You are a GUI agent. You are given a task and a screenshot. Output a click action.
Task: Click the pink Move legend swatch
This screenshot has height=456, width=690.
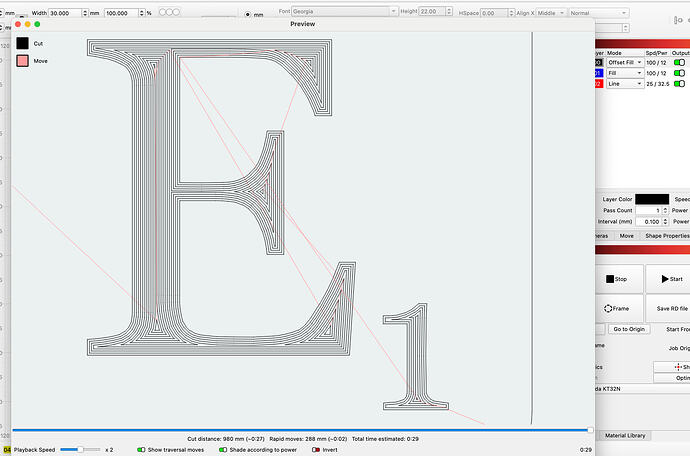click(22, 61)
